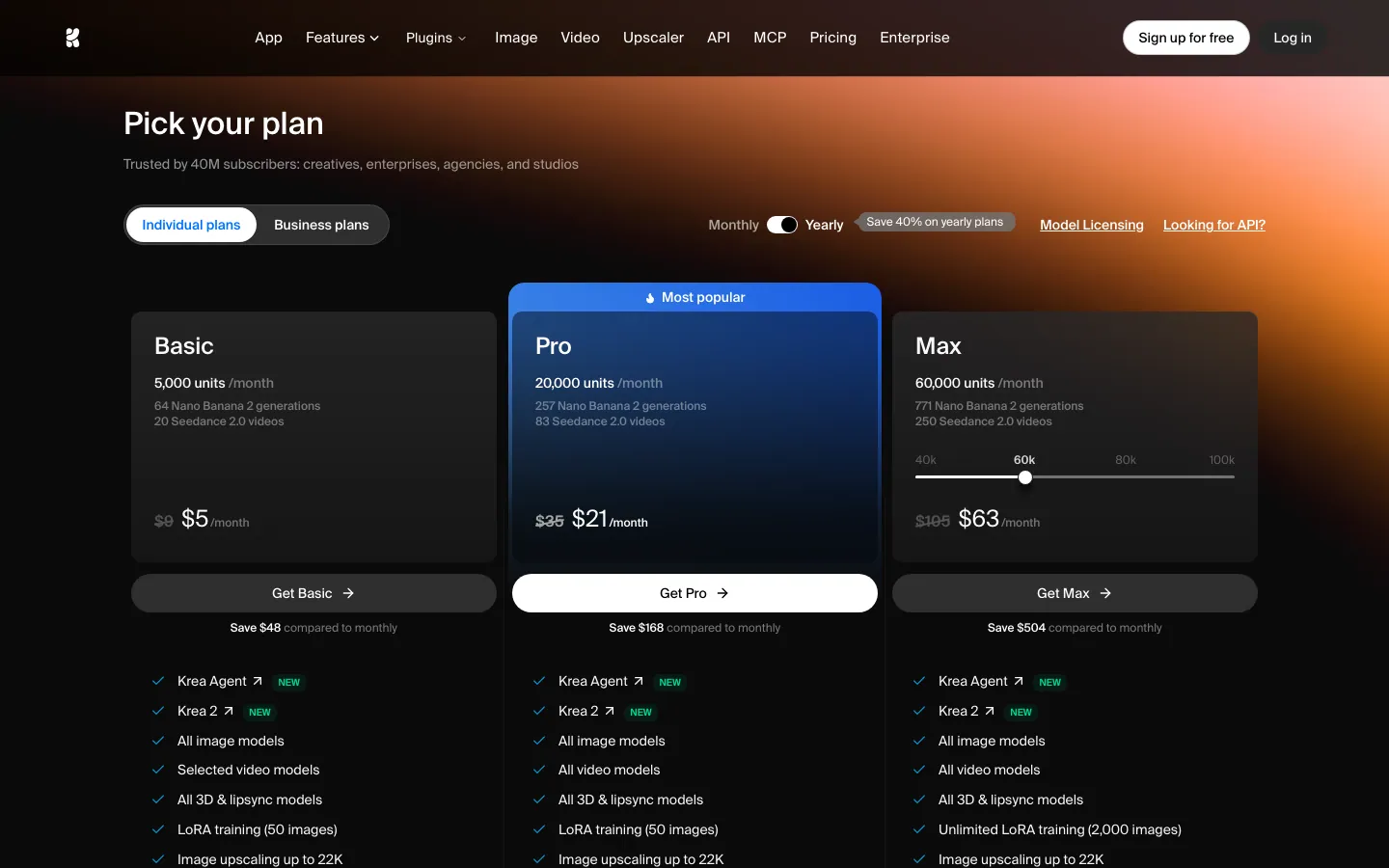
Task: Expand the Features dropdown menu
Action: tap(342, 38)
